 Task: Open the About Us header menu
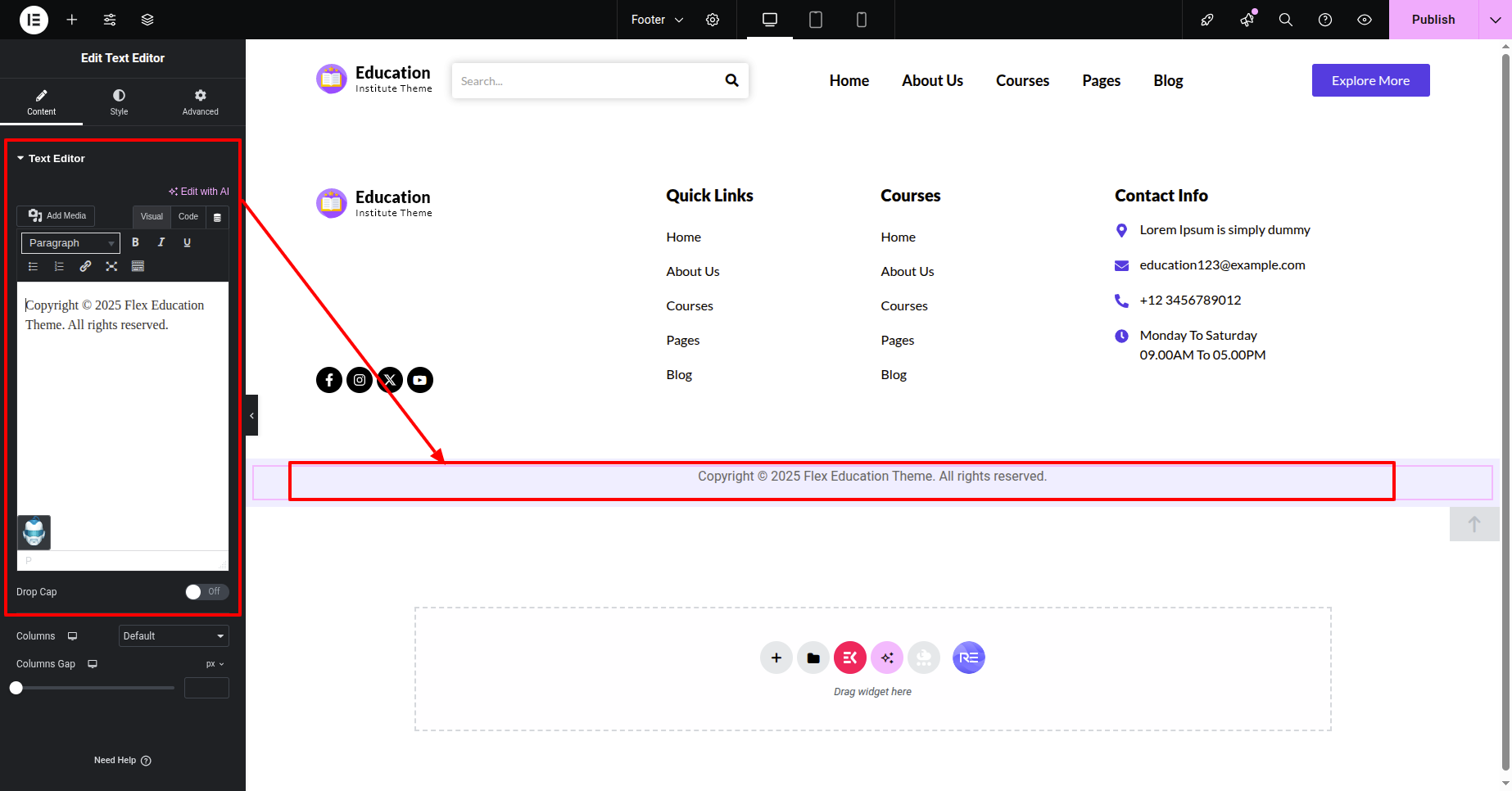(x=932, y=80)
